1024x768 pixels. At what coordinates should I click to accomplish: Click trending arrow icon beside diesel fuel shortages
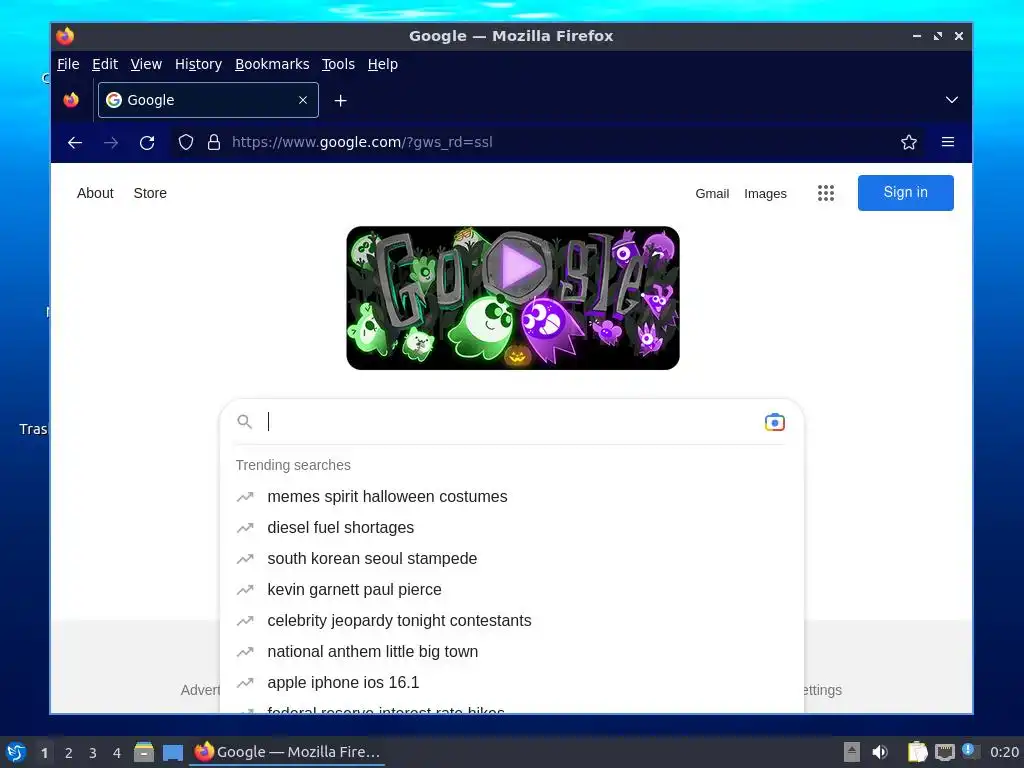click(x=245, y=528)
